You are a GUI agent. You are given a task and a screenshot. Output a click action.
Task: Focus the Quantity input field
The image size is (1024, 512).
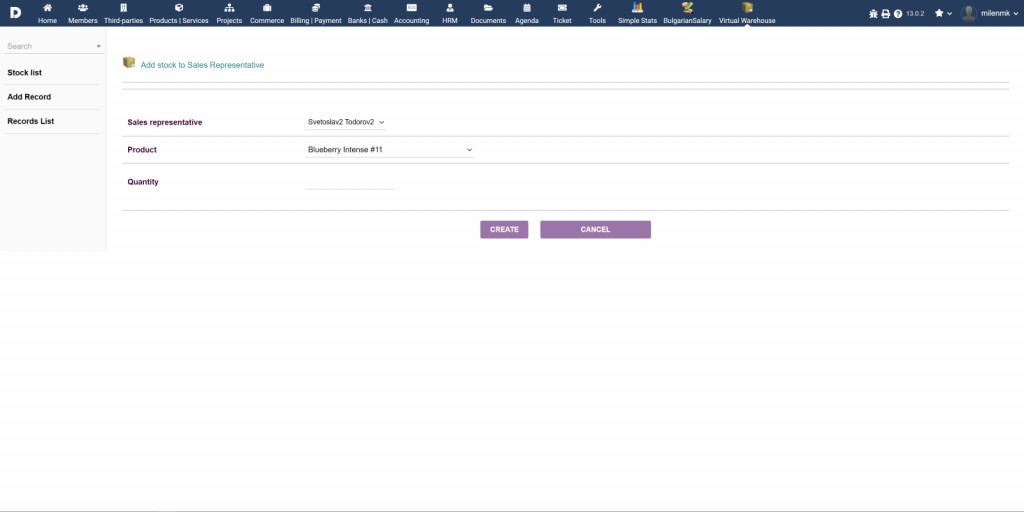[x=350, y=182]
